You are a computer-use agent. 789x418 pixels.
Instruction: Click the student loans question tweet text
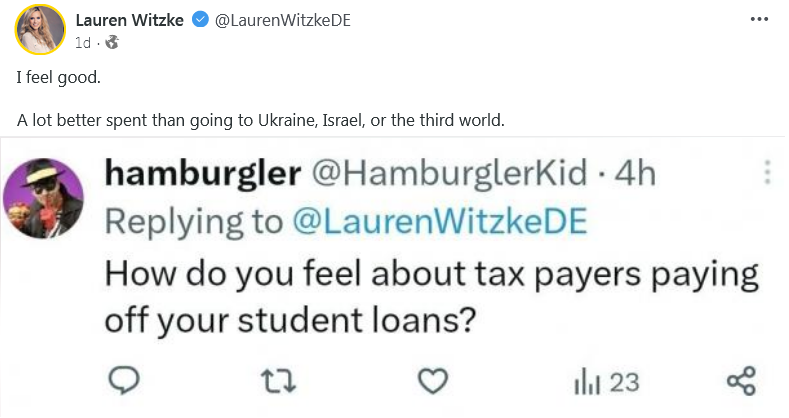point(431,297)
